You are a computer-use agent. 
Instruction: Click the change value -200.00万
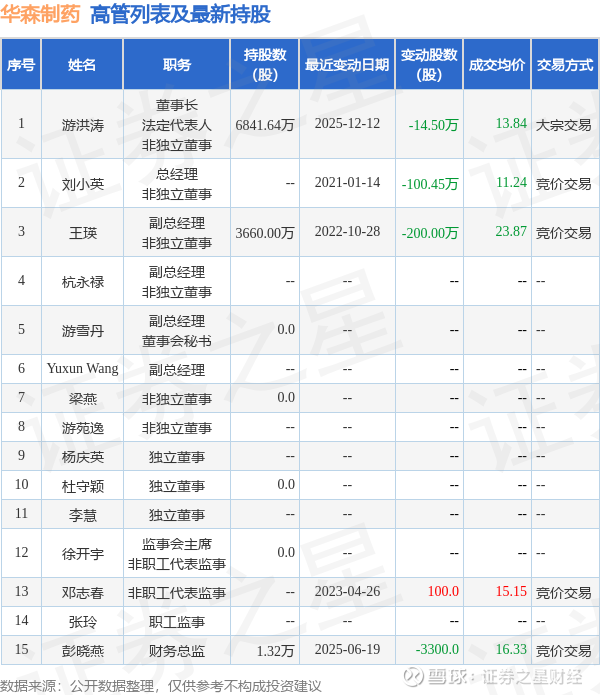point(430,233)
